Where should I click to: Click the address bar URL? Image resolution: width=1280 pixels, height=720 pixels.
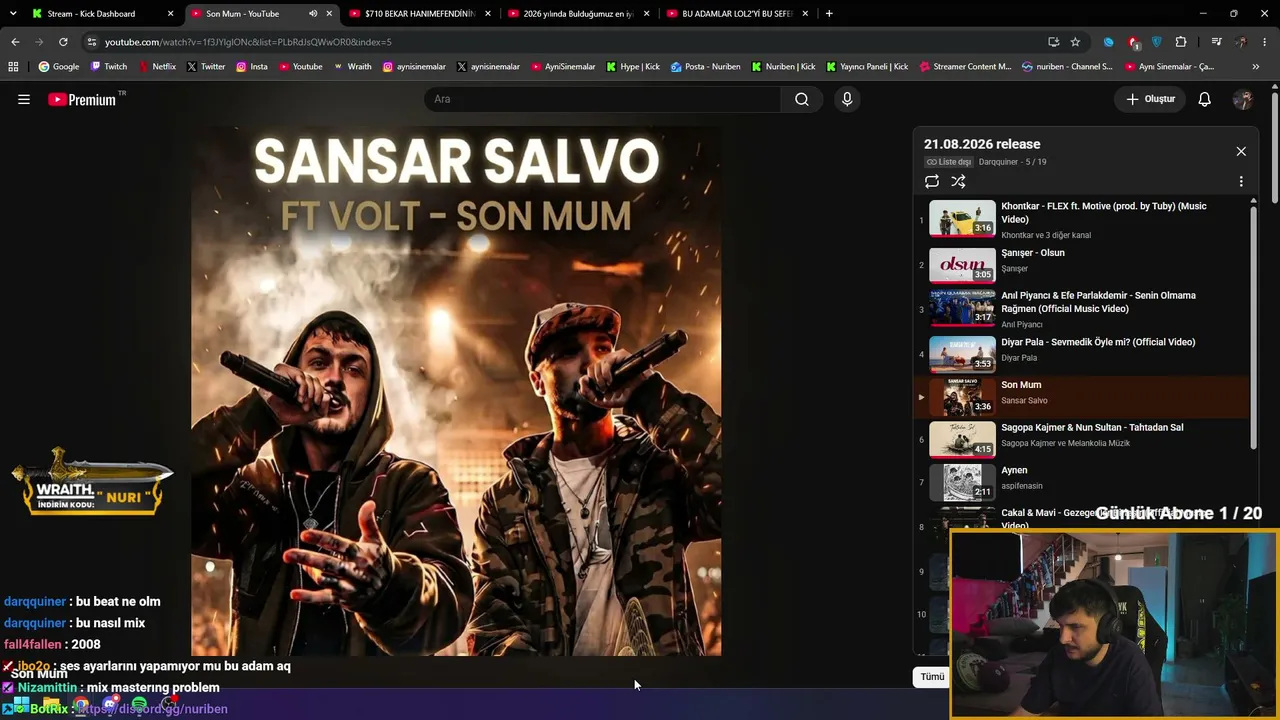click(x=248, y=42)
